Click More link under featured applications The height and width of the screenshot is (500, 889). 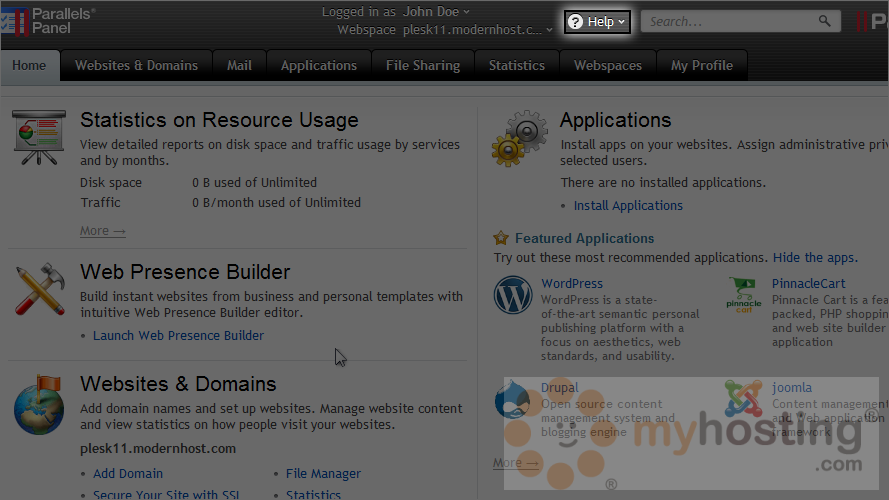516,463
